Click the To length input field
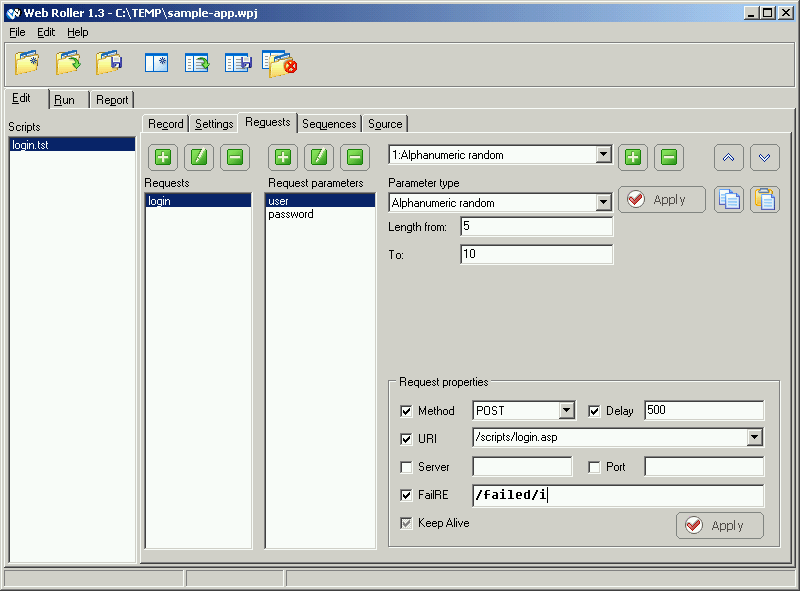 [536, 254]
